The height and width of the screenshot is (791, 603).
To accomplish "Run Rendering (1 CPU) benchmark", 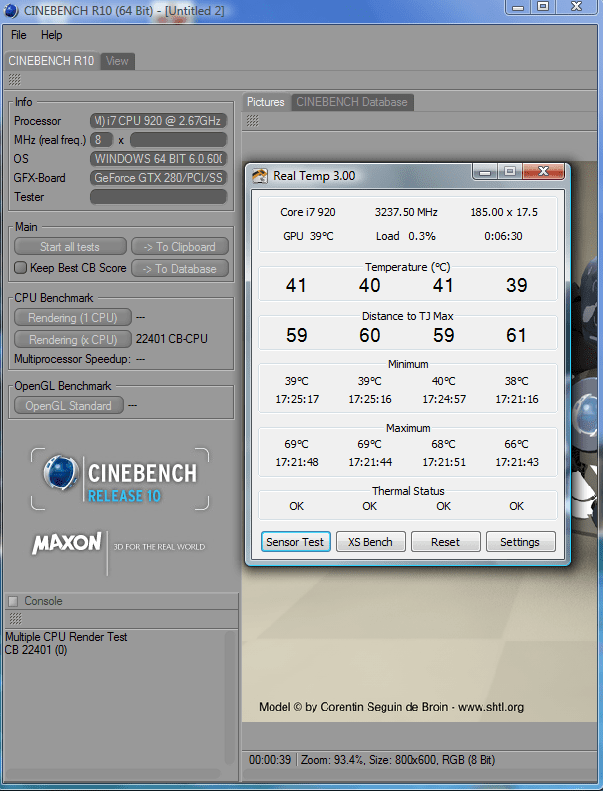I will (73, 318).
